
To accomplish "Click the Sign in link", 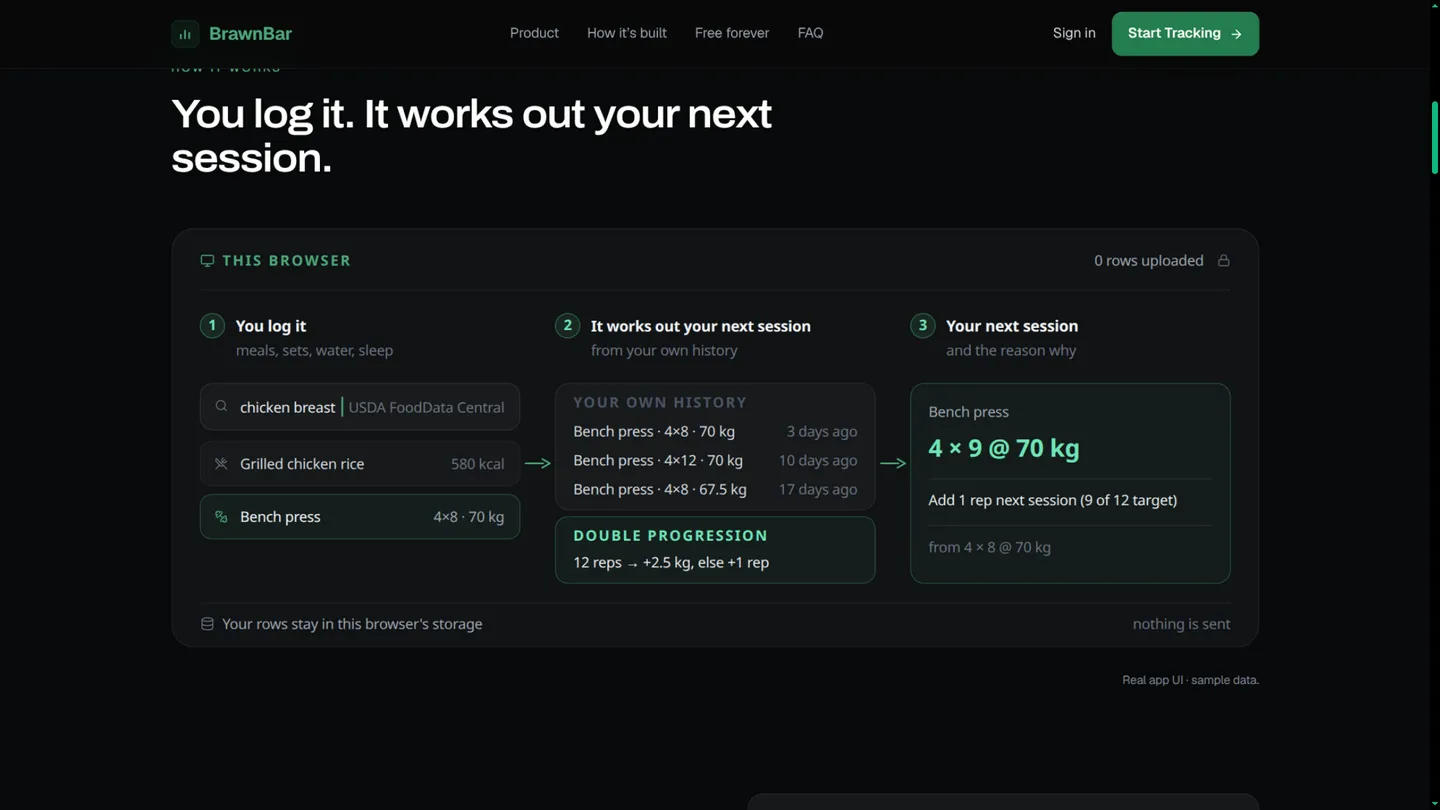I will pos(1074,33).
